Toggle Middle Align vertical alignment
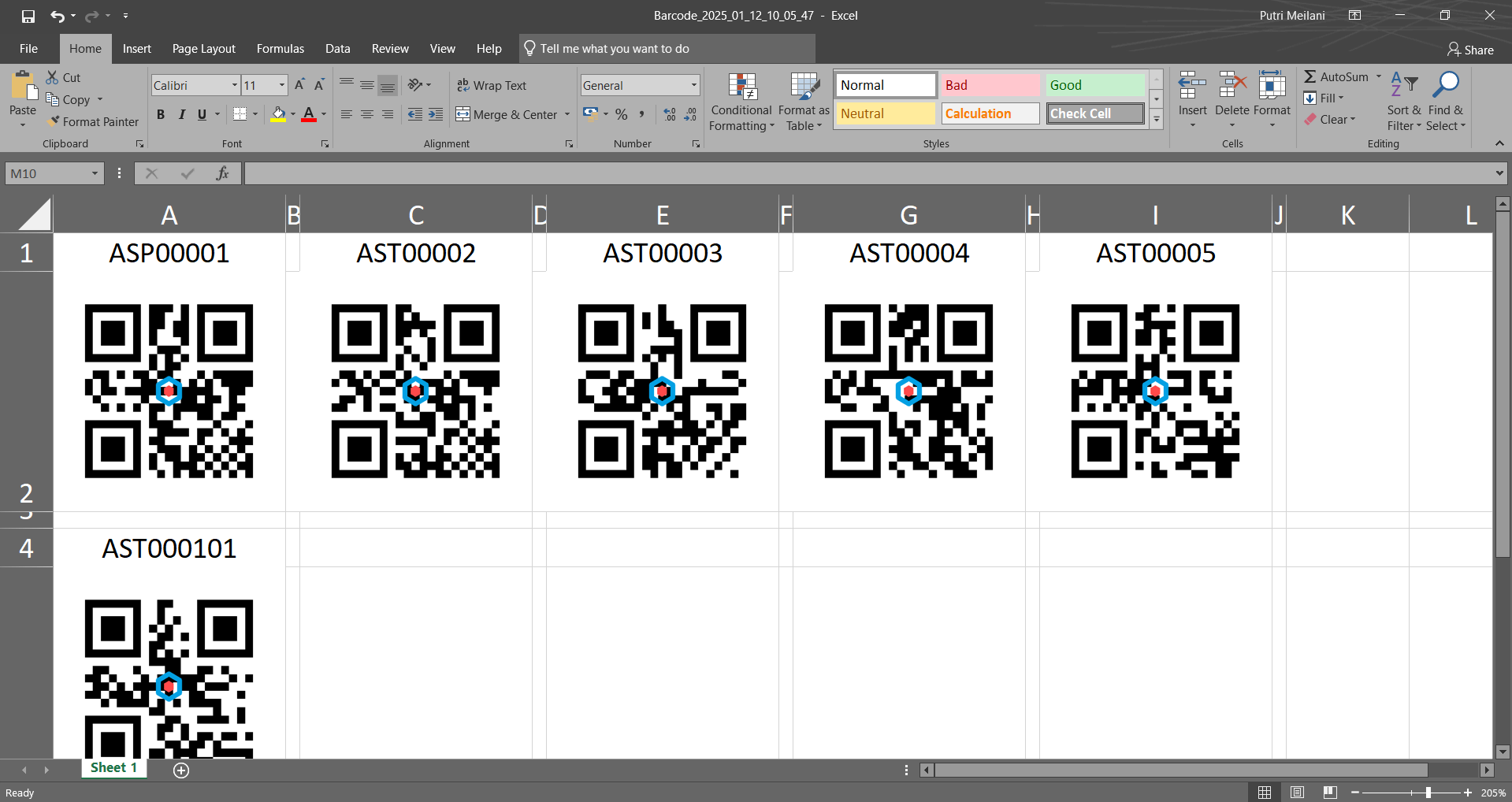The width and height of the screenshot is (1512, 802). 367,84
